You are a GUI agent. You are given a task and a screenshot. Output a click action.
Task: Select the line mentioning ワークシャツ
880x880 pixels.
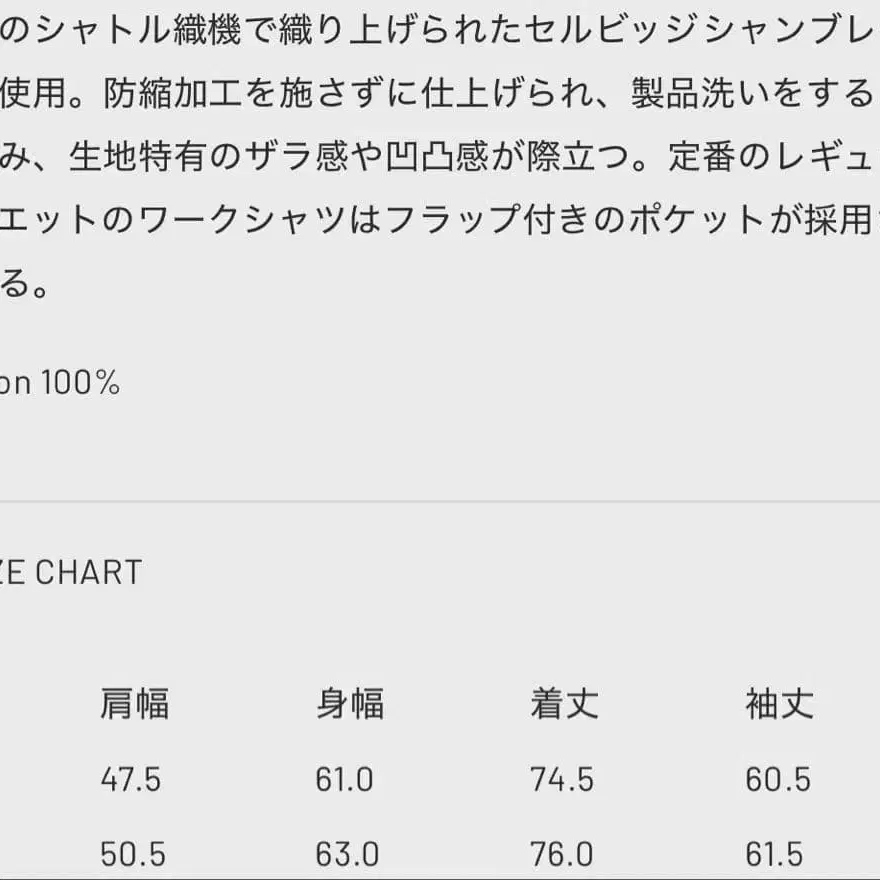pyautogui.click(x=440, y=221)
